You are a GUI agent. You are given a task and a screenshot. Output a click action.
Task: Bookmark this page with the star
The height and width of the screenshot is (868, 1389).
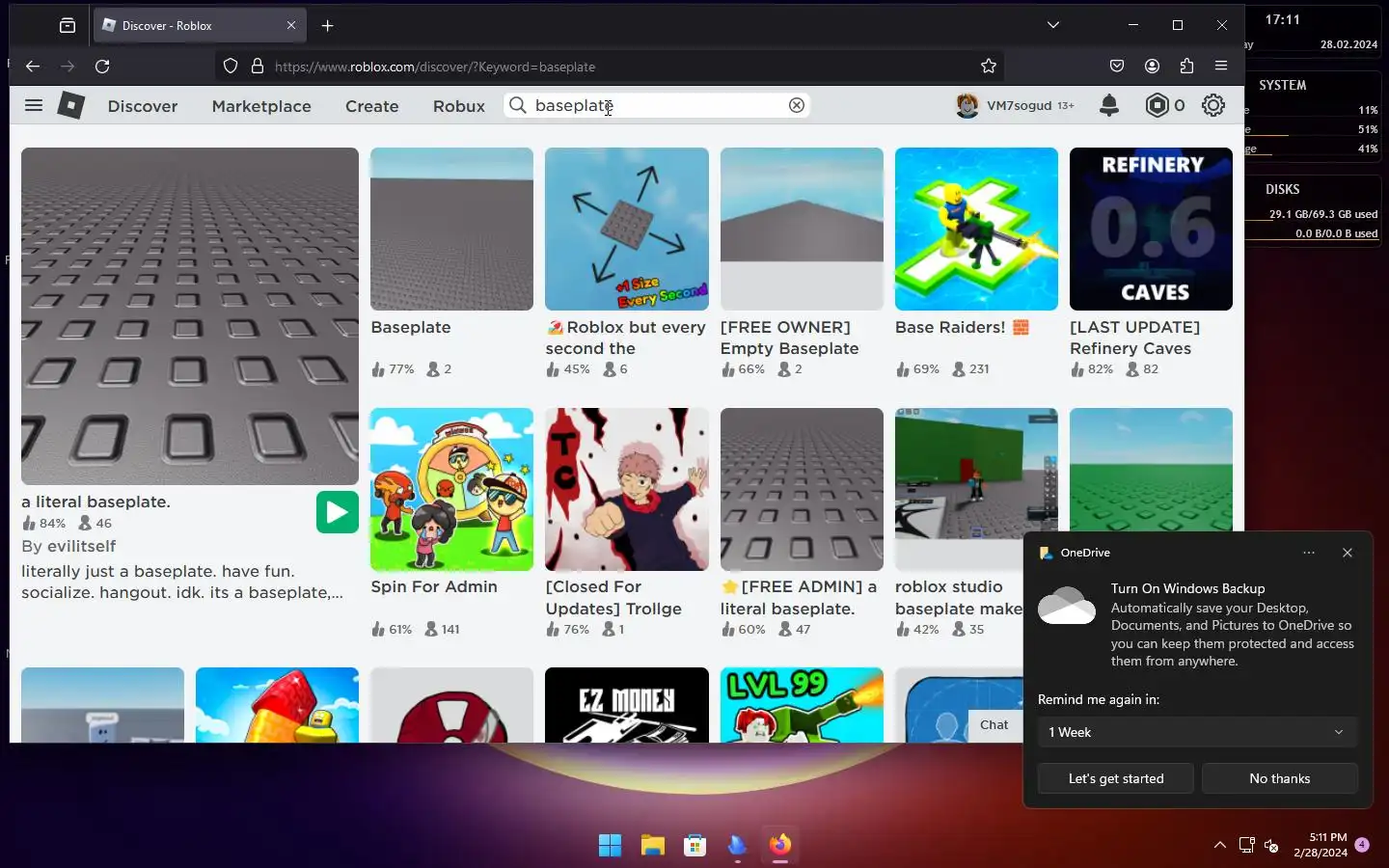click(989, 66)
